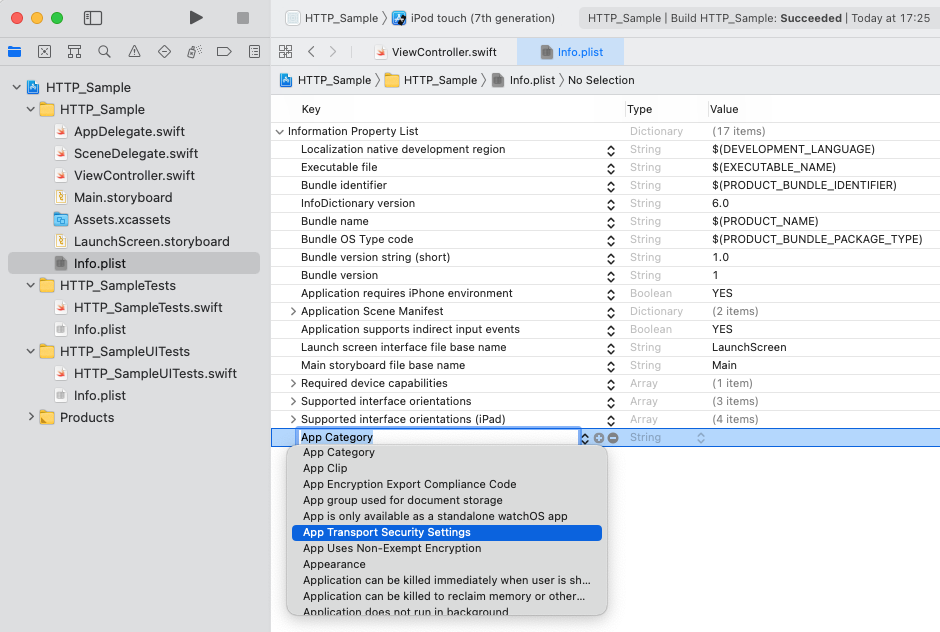Screen dimensions: 940x632
Task: Click the build Succeeded status area
Action: pyautogui.click(x=759, y=18)
